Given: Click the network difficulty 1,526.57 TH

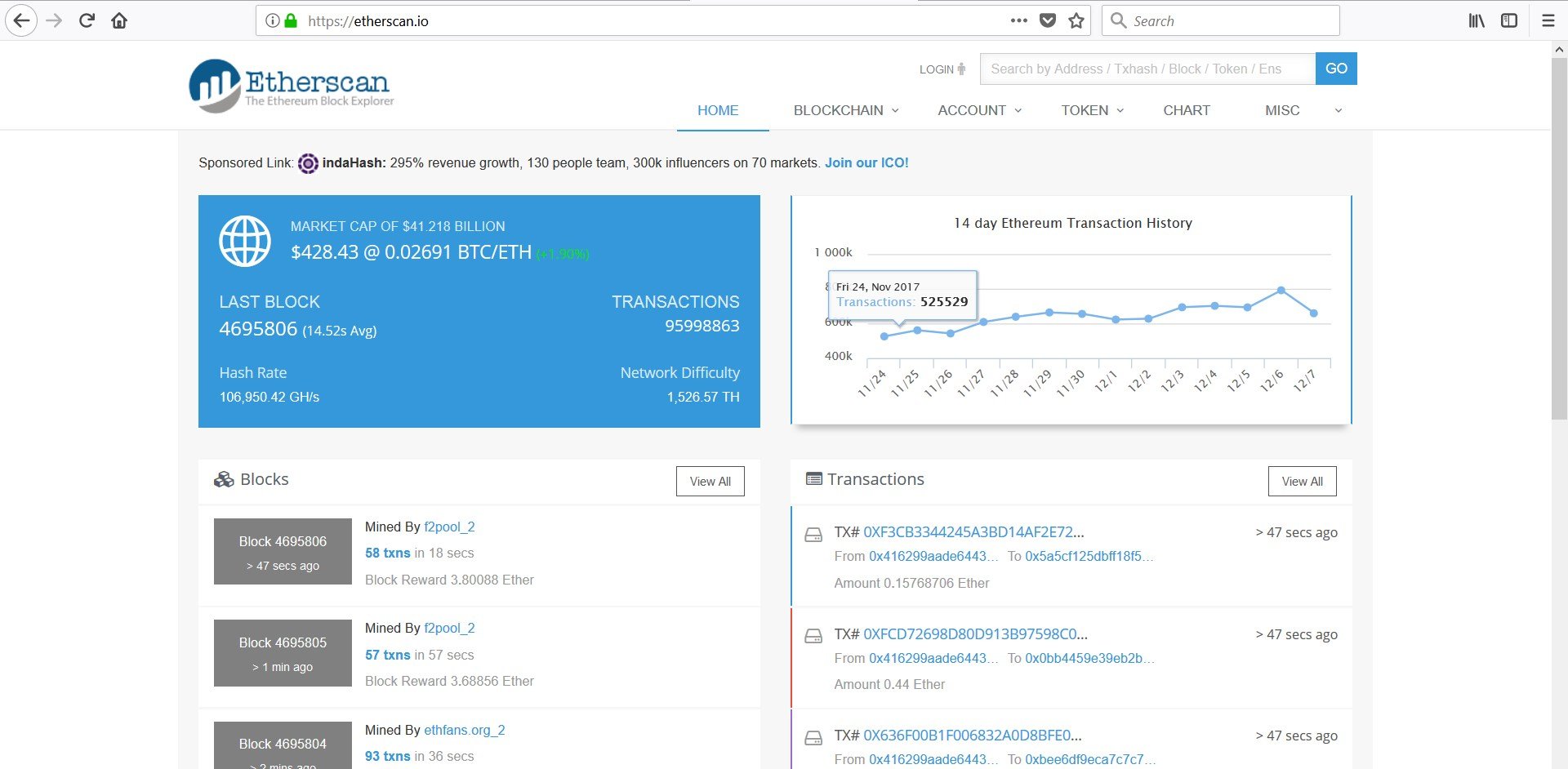Looking at the screenshot, I should coord(703,397).
